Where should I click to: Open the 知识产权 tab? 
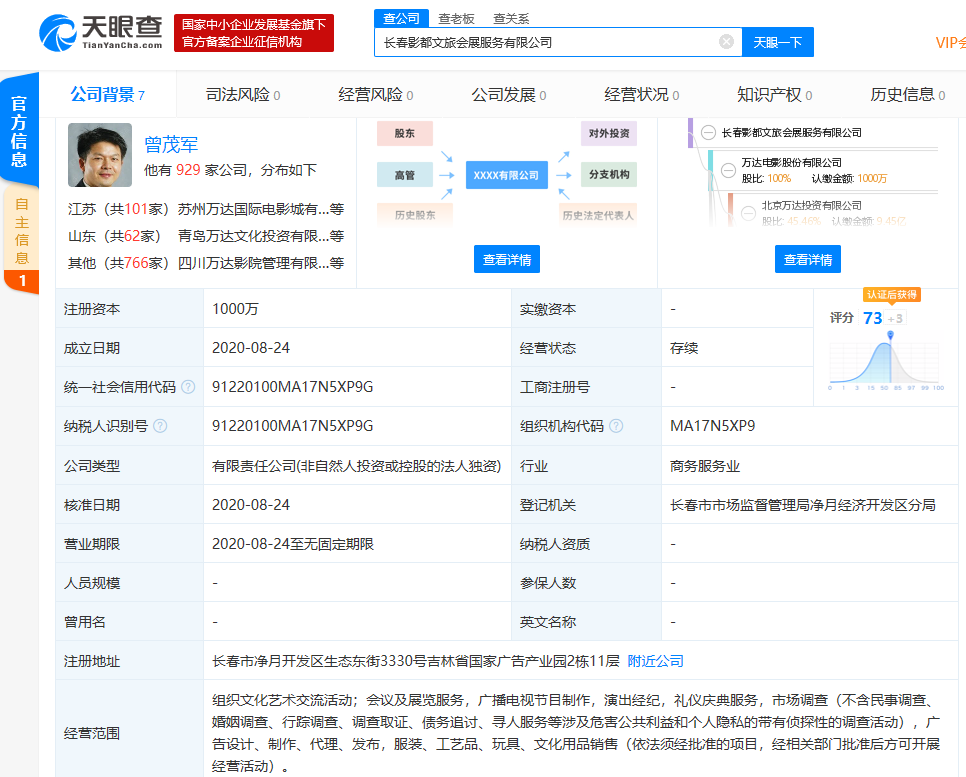pos(775,95)
